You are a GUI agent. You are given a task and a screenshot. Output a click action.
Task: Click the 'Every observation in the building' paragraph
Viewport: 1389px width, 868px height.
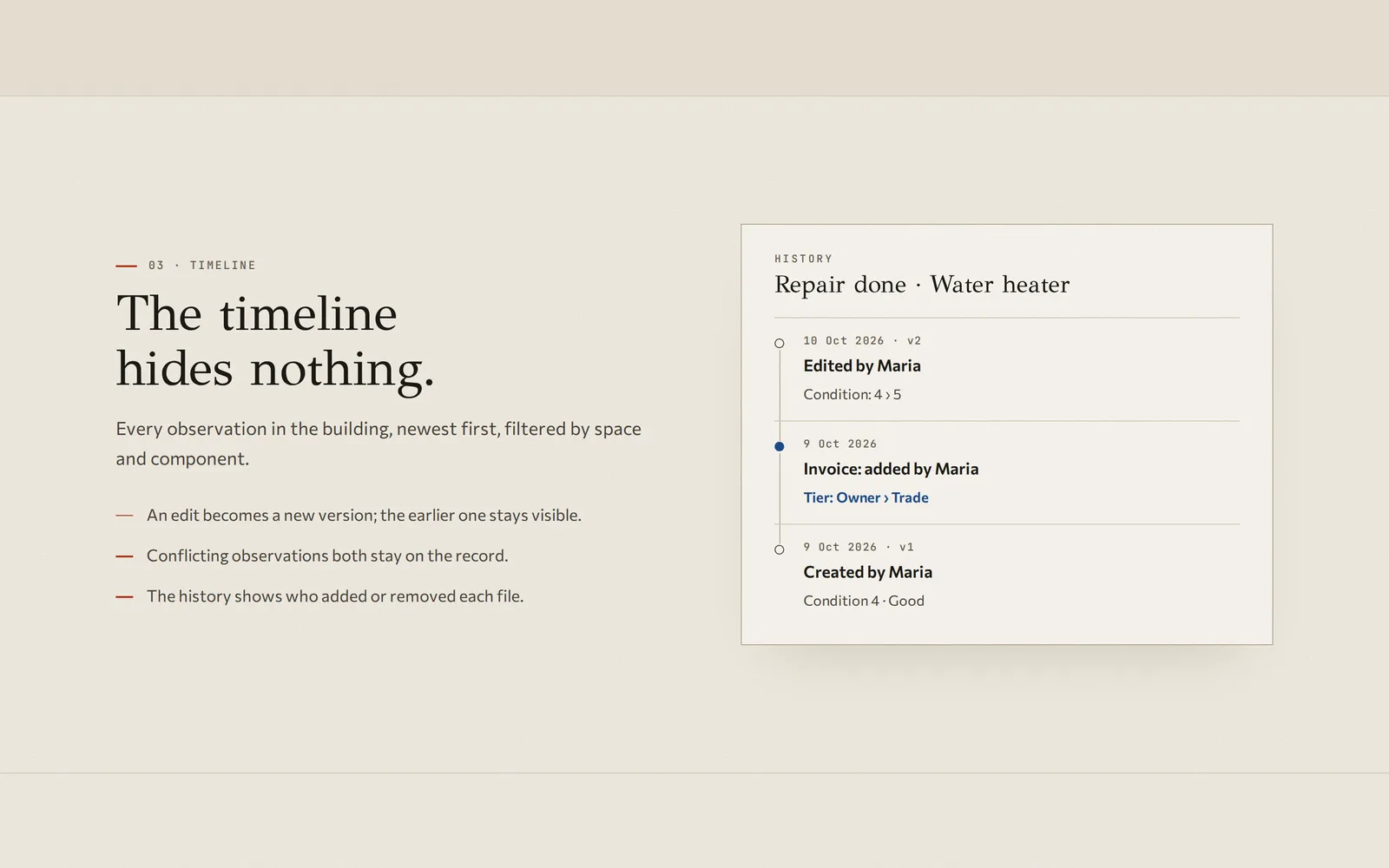click(379, 444)
